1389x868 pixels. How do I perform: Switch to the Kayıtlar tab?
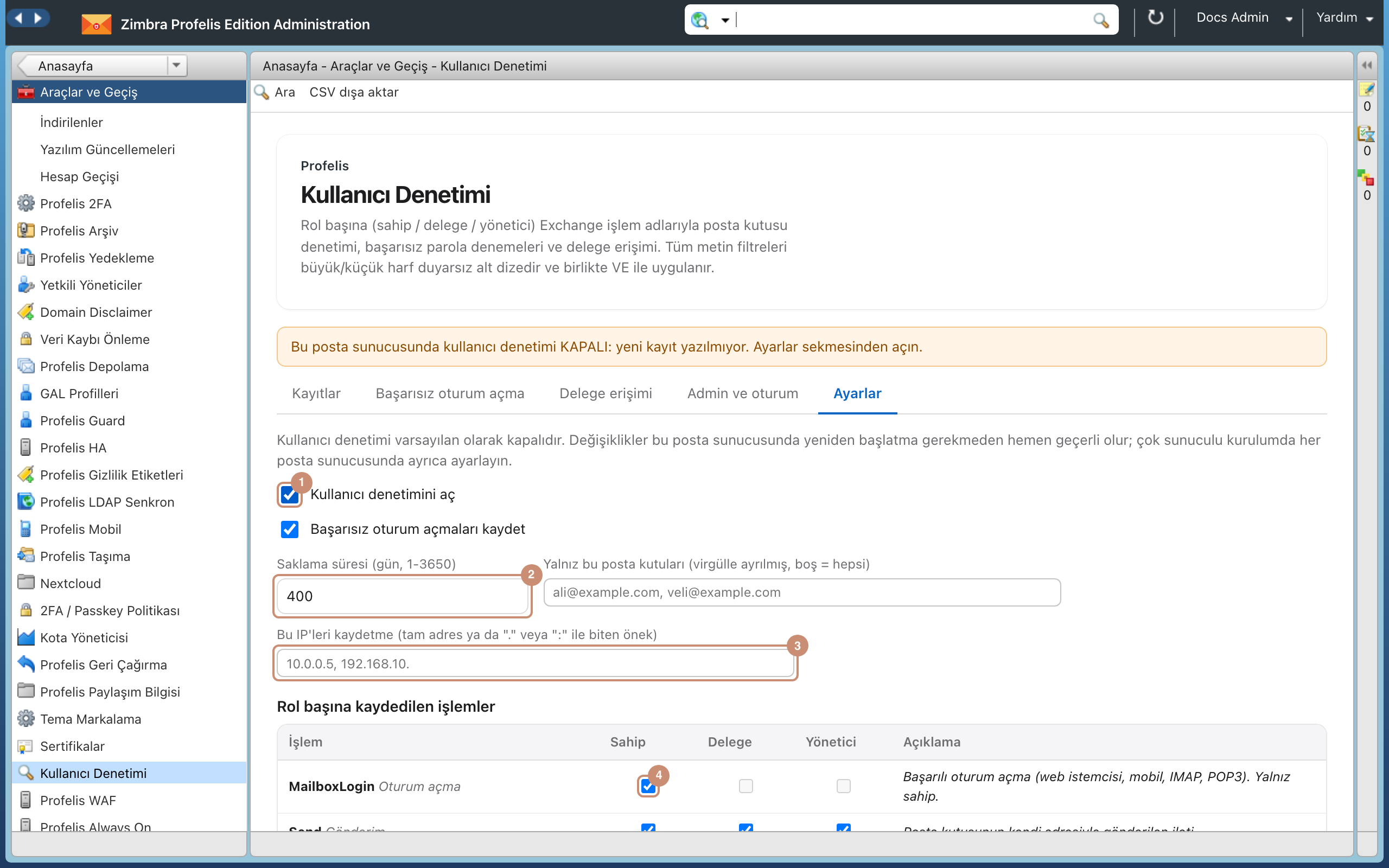point(316,393)
